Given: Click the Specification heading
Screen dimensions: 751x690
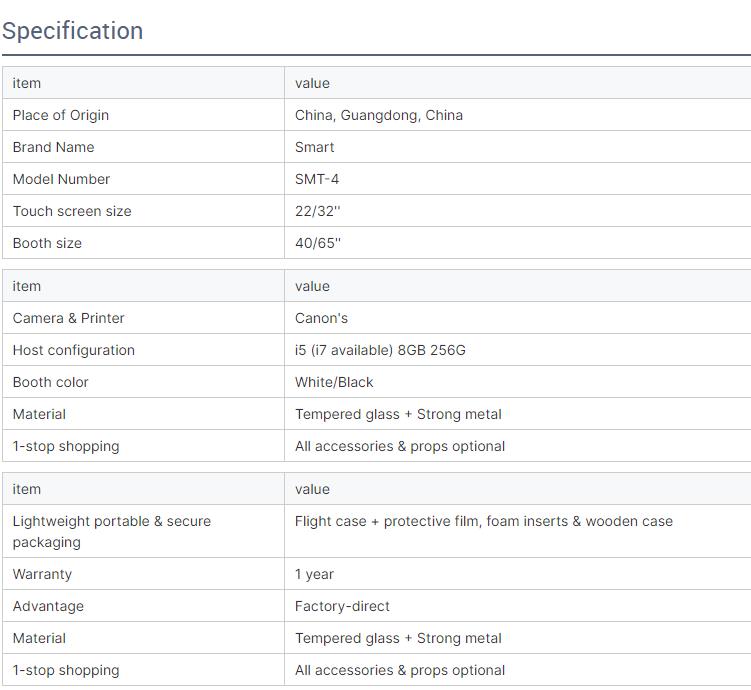Looking at the screenshot, I should (x=72, y=31).
